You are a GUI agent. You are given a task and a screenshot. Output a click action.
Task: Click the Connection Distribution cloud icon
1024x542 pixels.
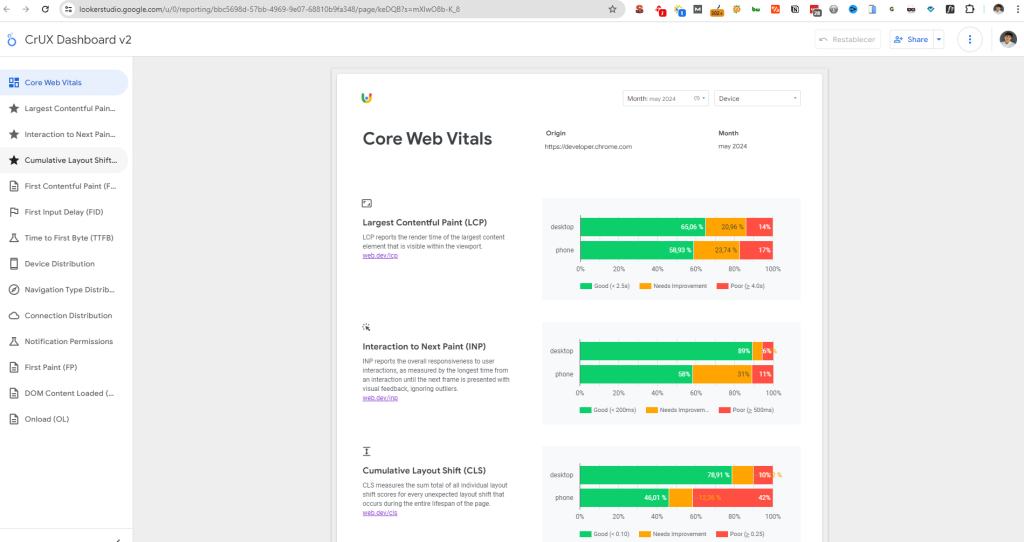[x=14, y=316]
